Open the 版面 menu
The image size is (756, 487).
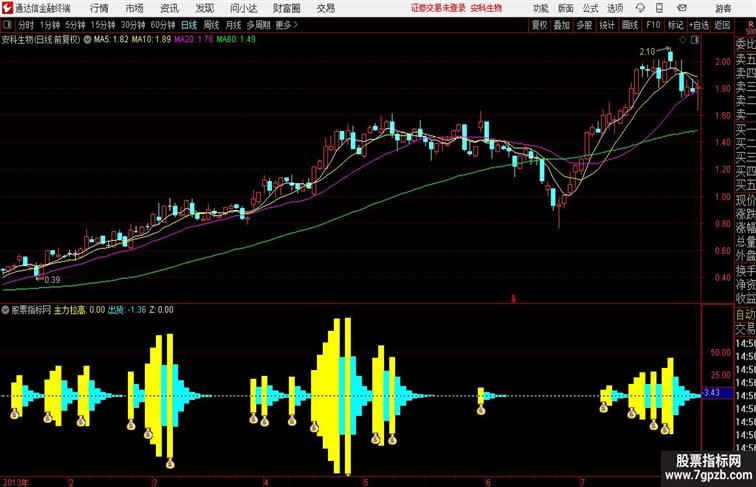pos(566,8)
